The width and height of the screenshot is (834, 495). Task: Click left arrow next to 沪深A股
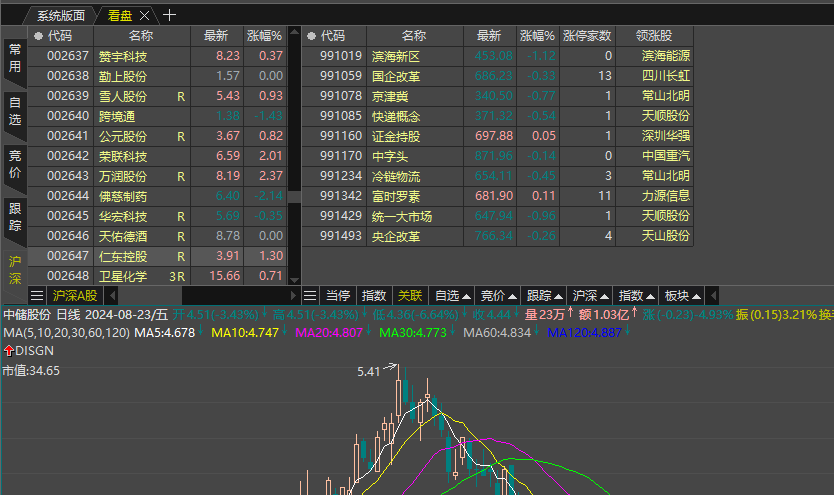pyautogui.click(x=112, y=296)
